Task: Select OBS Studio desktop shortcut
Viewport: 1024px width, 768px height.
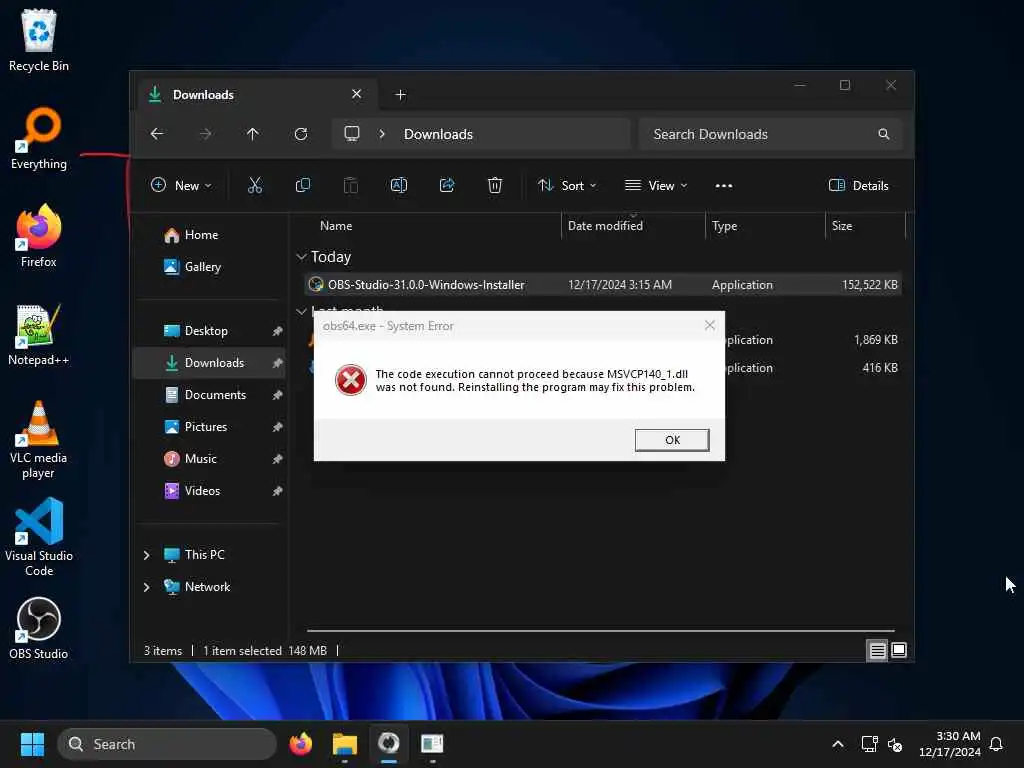Action: pyautogui.click(x=39, y=628)
